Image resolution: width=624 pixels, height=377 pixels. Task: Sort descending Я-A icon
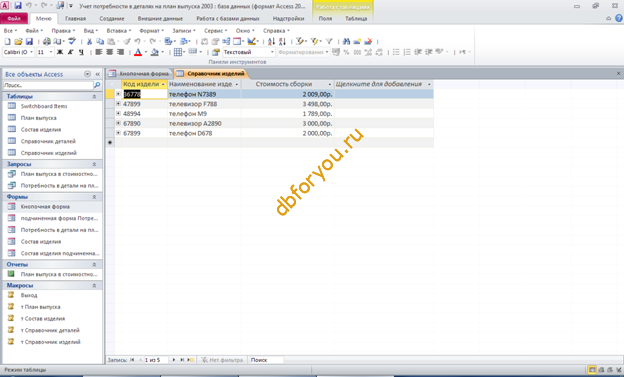282,41
